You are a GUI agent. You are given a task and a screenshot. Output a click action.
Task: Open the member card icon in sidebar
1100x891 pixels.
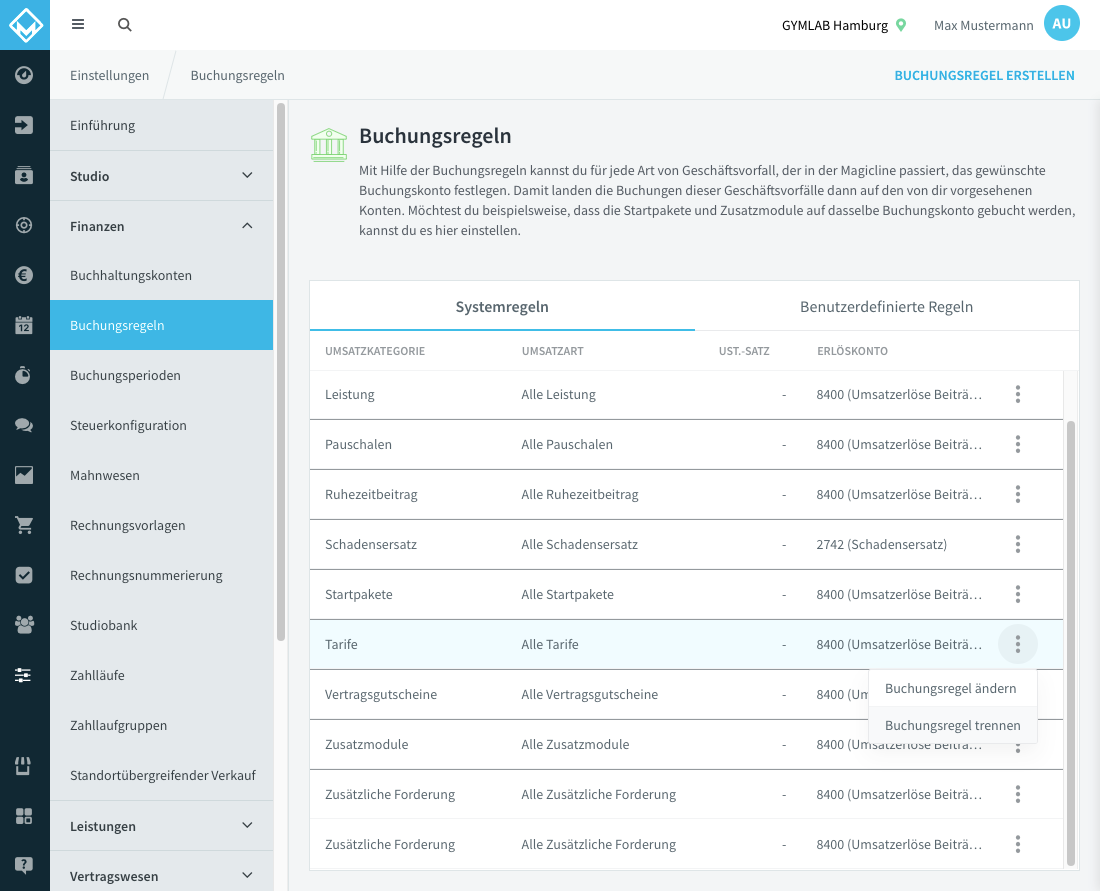pyautogui.click(x=24, y=175)
